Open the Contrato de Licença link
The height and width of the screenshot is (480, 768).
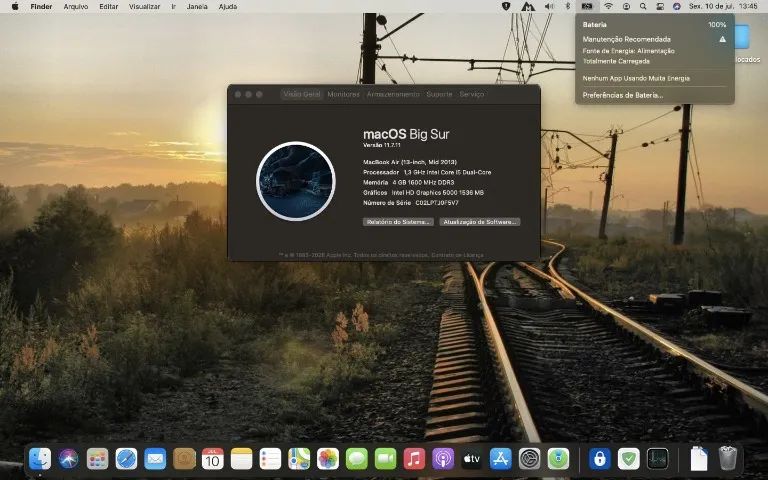pos(457,255)
